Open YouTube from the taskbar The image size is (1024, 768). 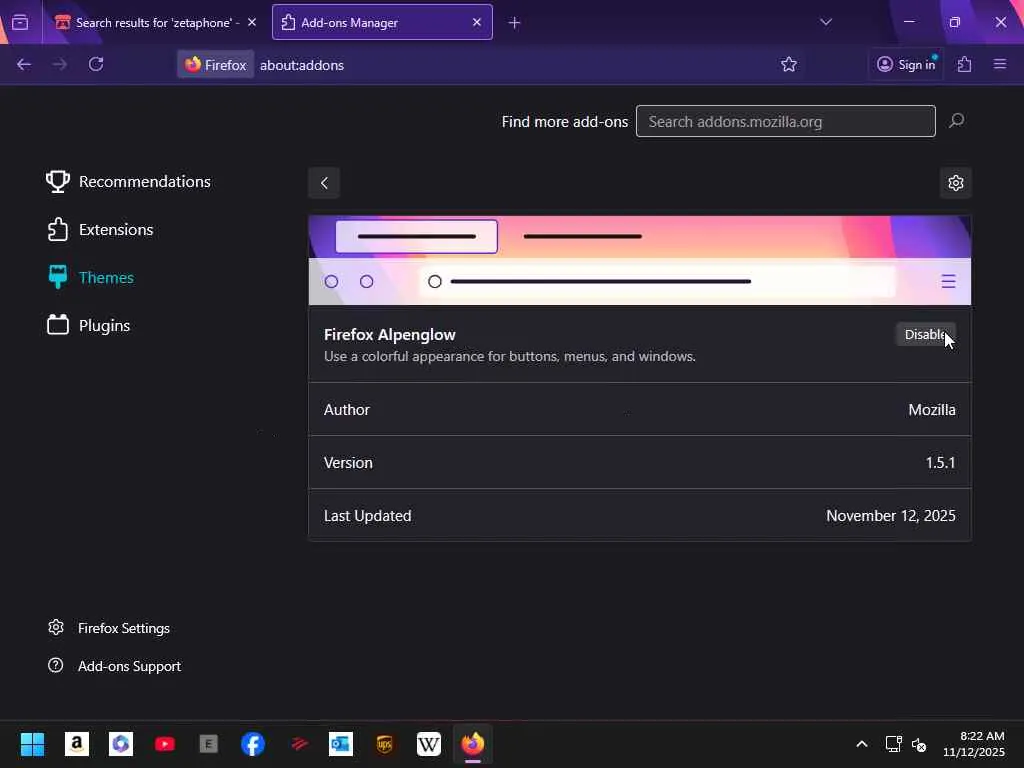coord(165,744)
